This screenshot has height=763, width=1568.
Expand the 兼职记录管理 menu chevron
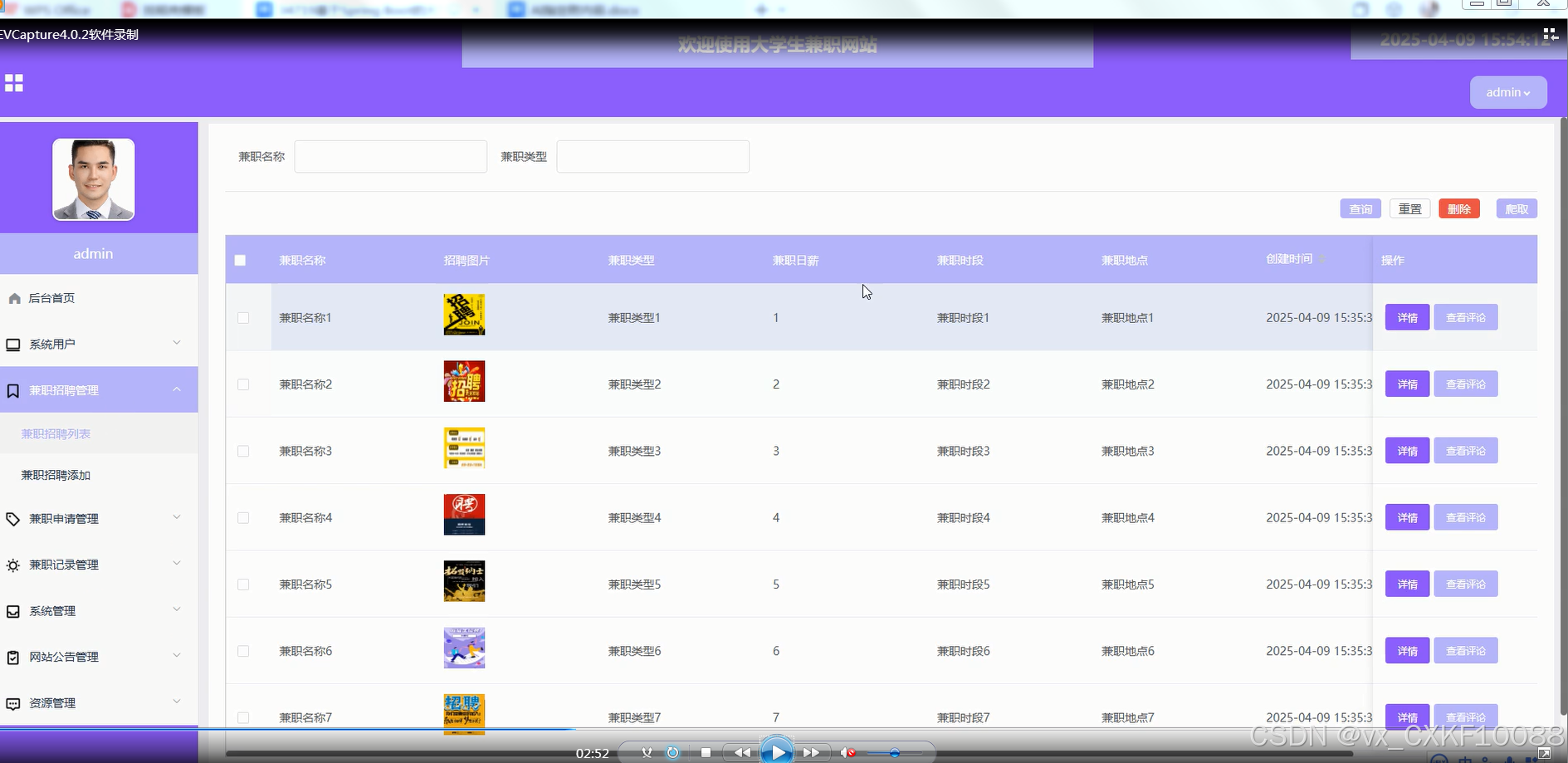[x=177, y=564]
